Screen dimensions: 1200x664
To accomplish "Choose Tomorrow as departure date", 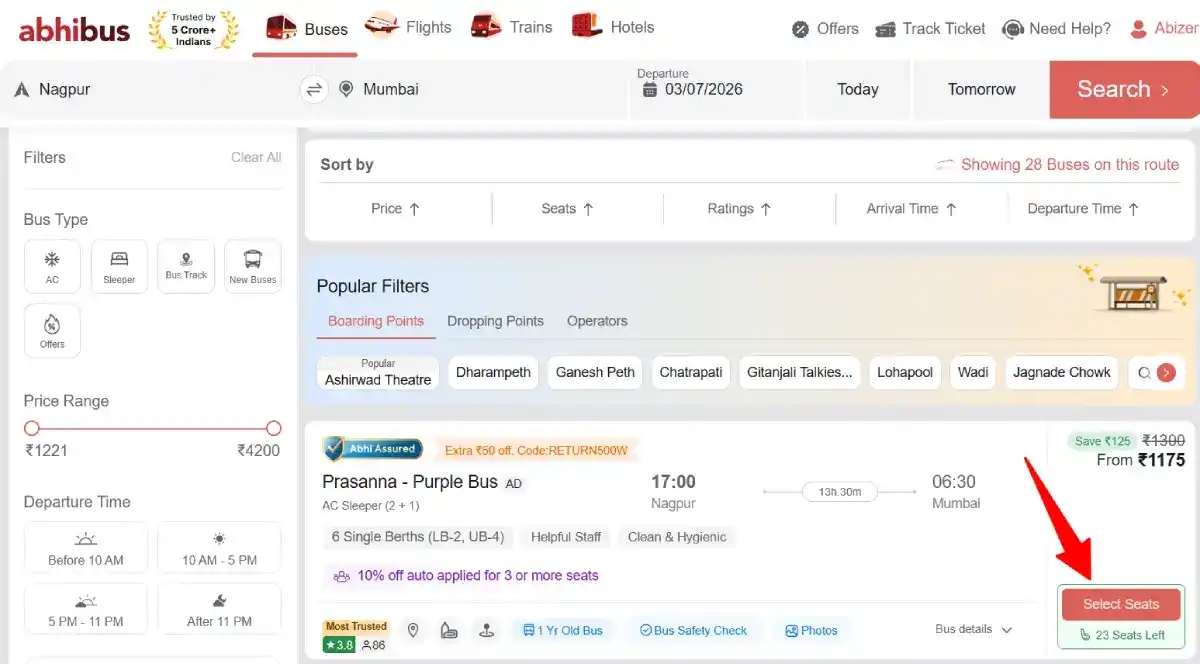I will [x=981, y=89].
